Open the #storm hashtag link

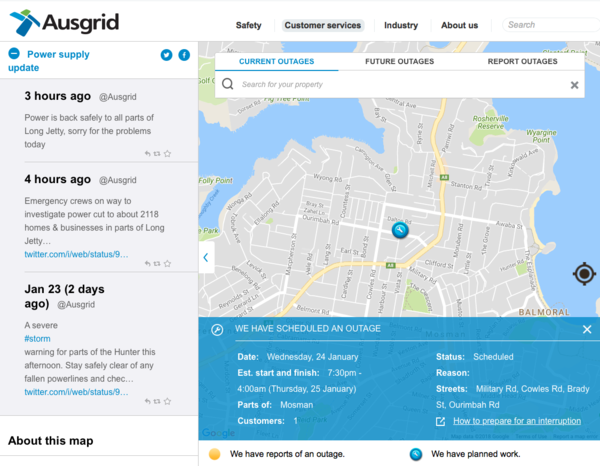[37, 339]
